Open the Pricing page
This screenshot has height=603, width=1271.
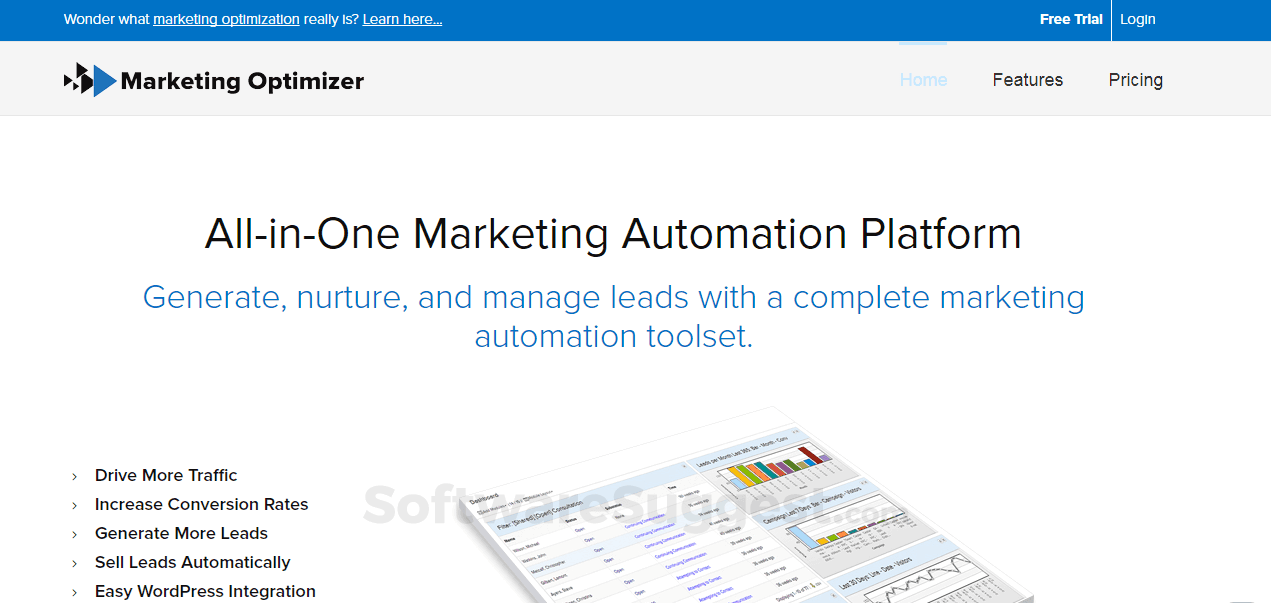[1135, 80]
